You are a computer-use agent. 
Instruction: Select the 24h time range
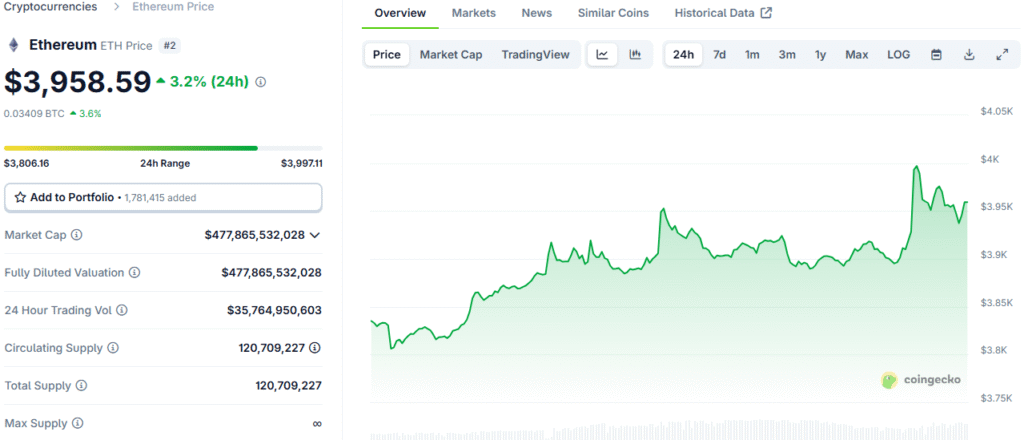683,55
